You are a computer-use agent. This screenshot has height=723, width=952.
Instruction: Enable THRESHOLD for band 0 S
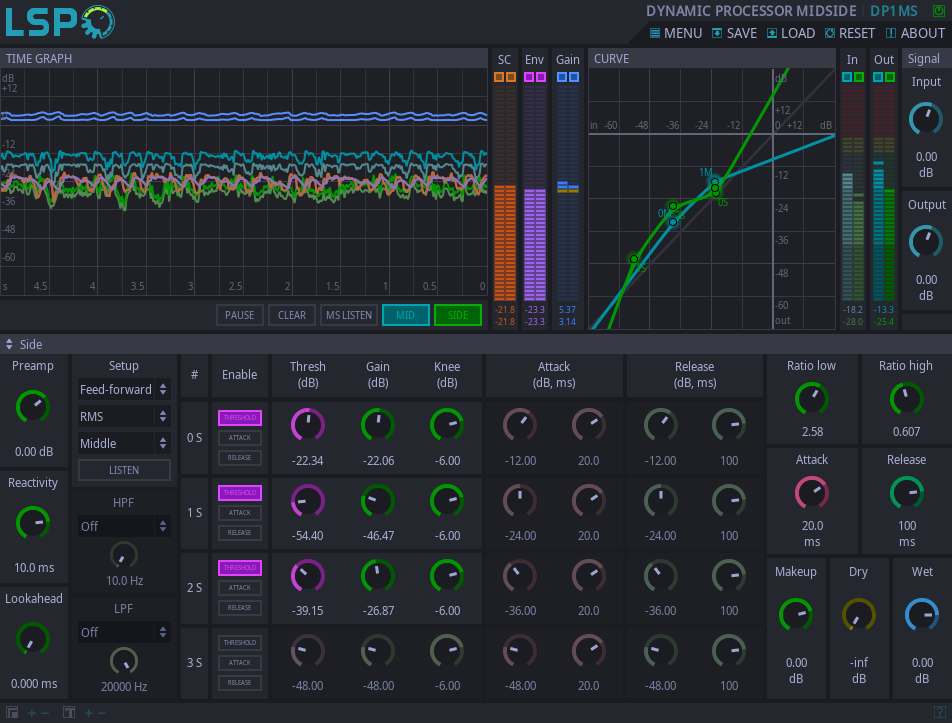pos(240,418)
